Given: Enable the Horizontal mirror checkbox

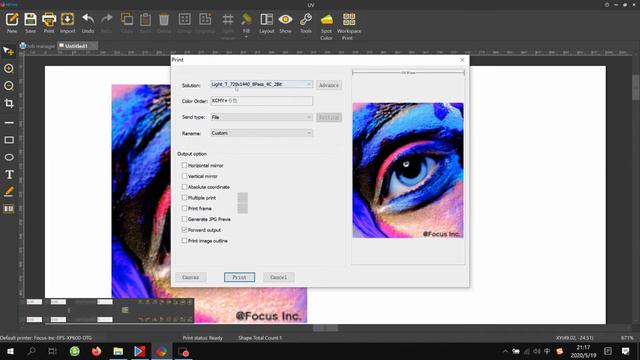Looking at the screenshot, I should click(x=184, y=165).
